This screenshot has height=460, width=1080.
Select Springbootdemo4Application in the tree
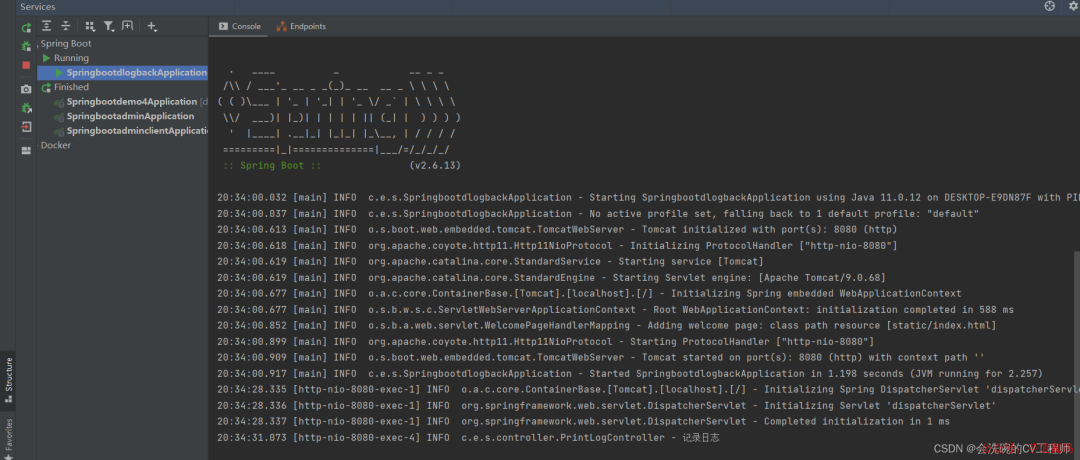point(132,101)
